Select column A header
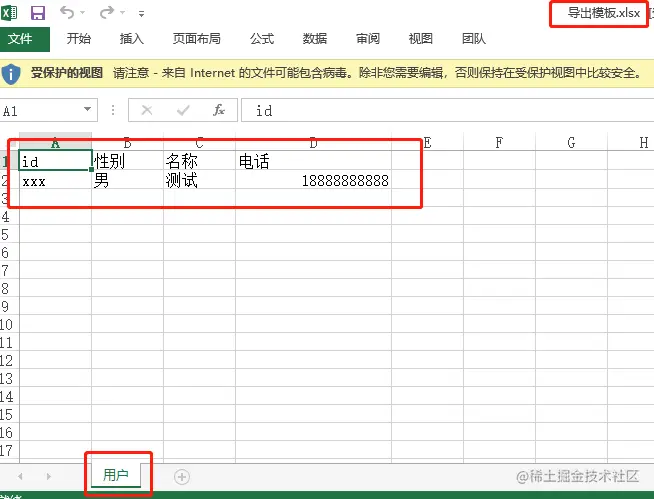Viewport: 654px width, 499px height. click(x=55, y=143)
